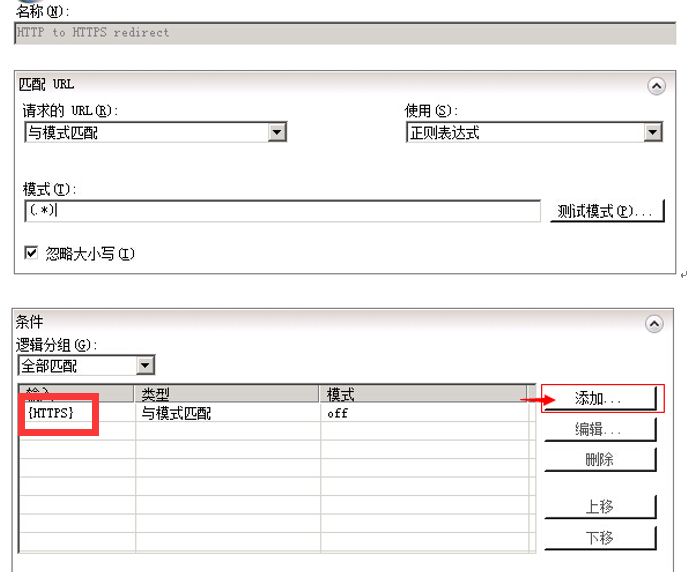Sort by the 模式 column header
This screenshot has height=572, width=688.
(425, 394)
